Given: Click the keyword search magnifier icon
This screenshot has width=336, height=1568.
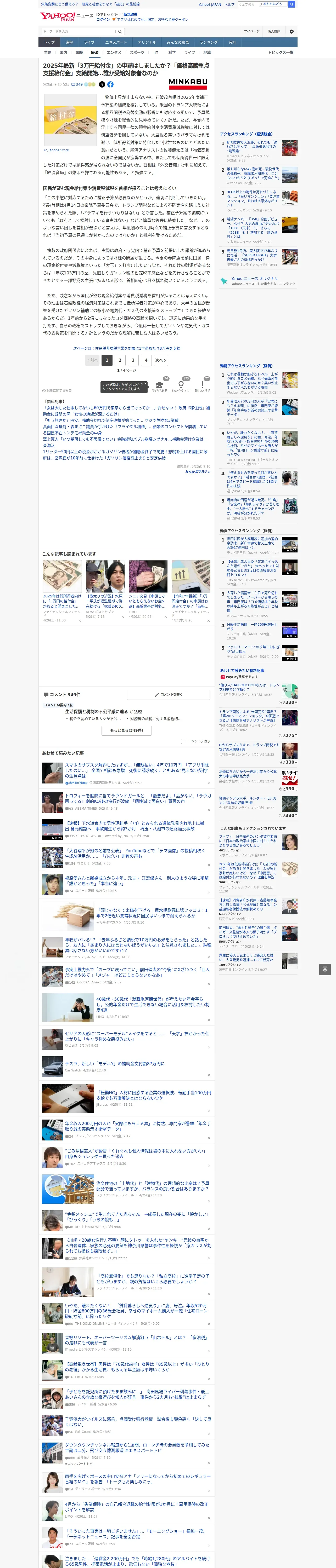Looking at the screenshot, I should (120, 32).
